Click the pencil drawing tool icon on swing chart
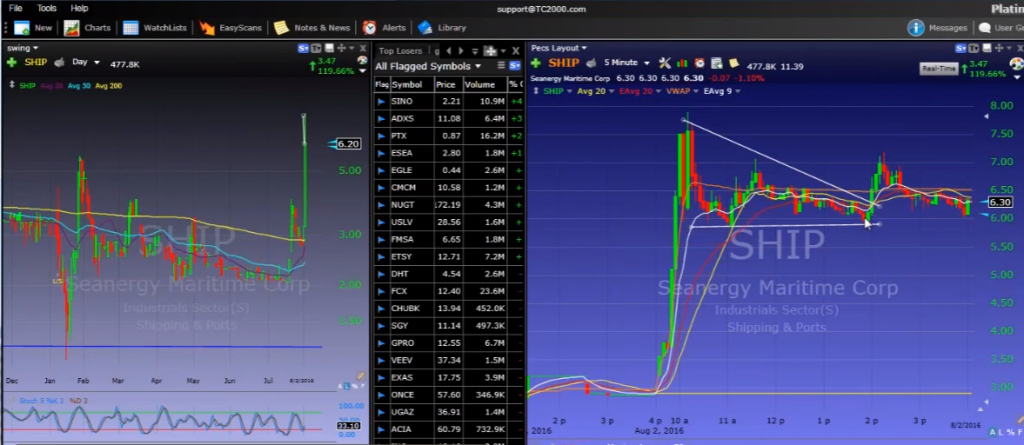 click(360, 376)
